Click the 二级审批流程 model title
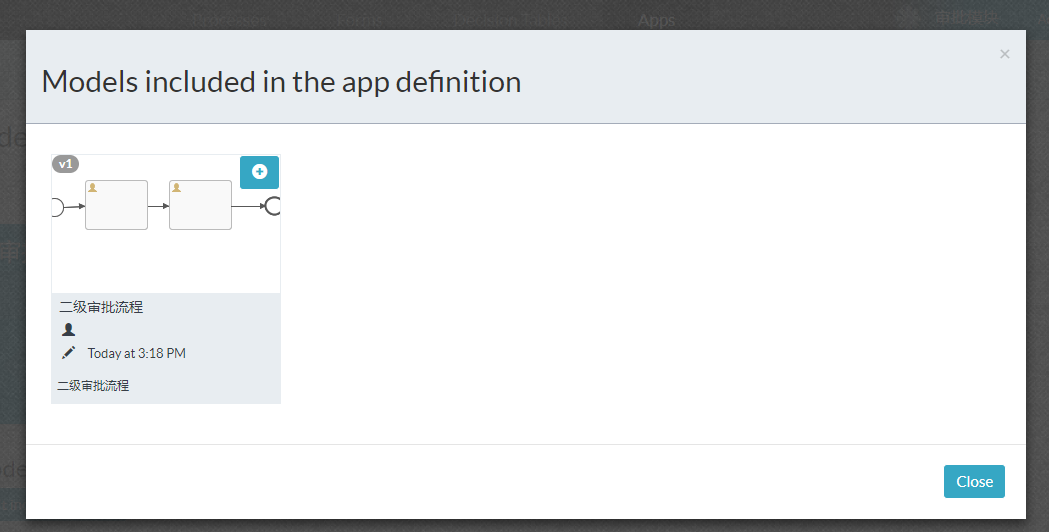 pos(101,307)
